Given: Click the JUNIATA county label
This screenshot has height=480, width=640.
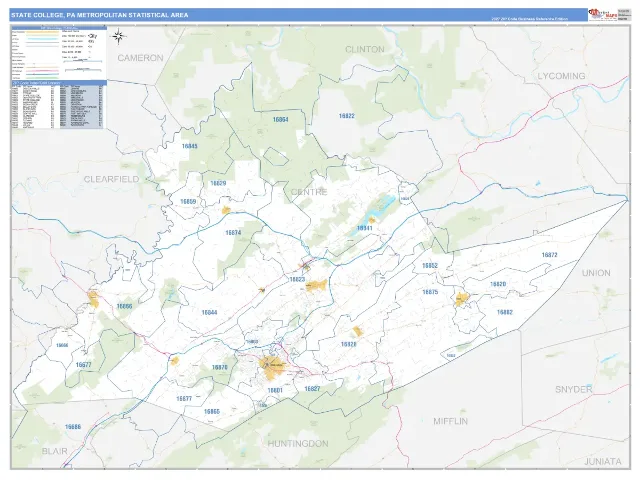Looking at the screenshot, I should (603, 462).
